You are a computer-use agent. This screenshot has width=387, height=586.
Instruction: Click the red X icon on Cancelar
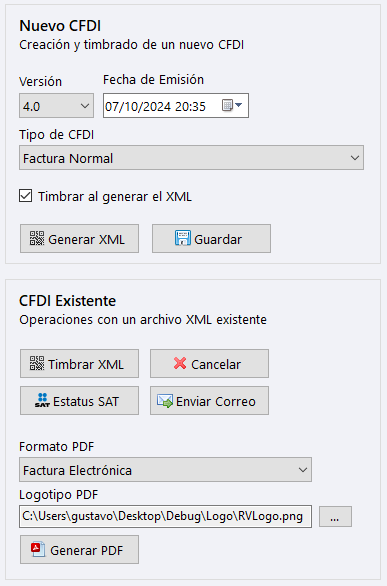[x=180, y=363]
